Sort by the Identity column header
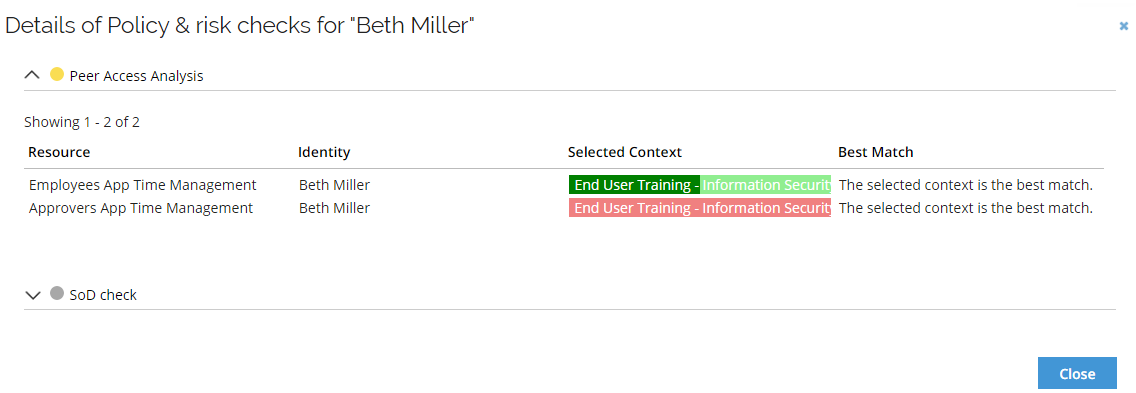Image resolution: width=1136 pixels, height=393 pixels. click(x=324, y=152)
